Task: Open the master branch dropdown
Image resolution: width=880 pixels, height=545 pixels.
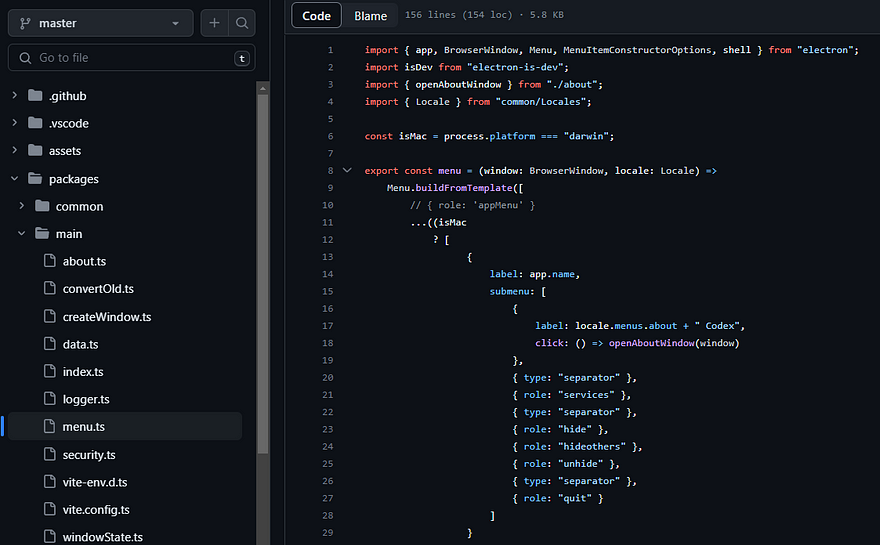Action: tap(100, 23)
